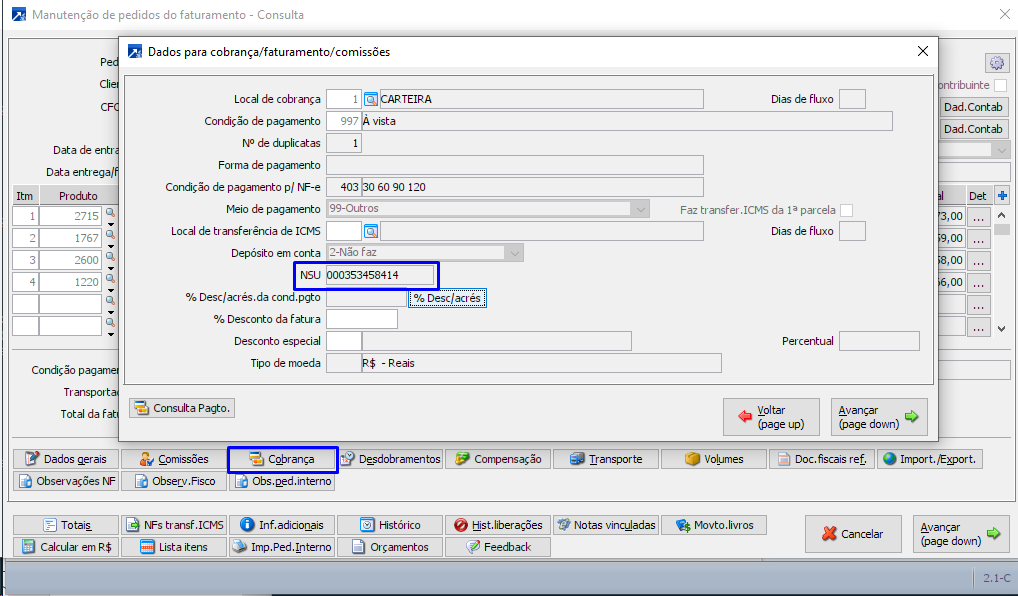This screenshot has height=596, width=1018.
Task: Open Doc.fiscais ref. section
Action: click(x=822, y=459)
